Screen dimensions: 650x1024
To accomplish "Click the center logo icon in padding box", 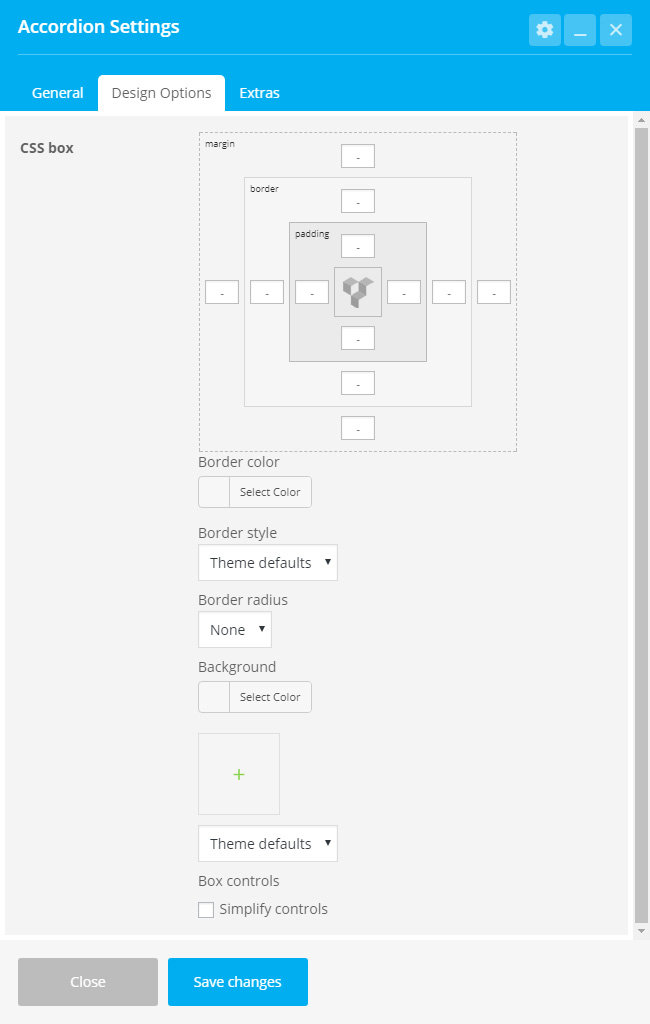I will pyautogui.click(x=358, y=292).
